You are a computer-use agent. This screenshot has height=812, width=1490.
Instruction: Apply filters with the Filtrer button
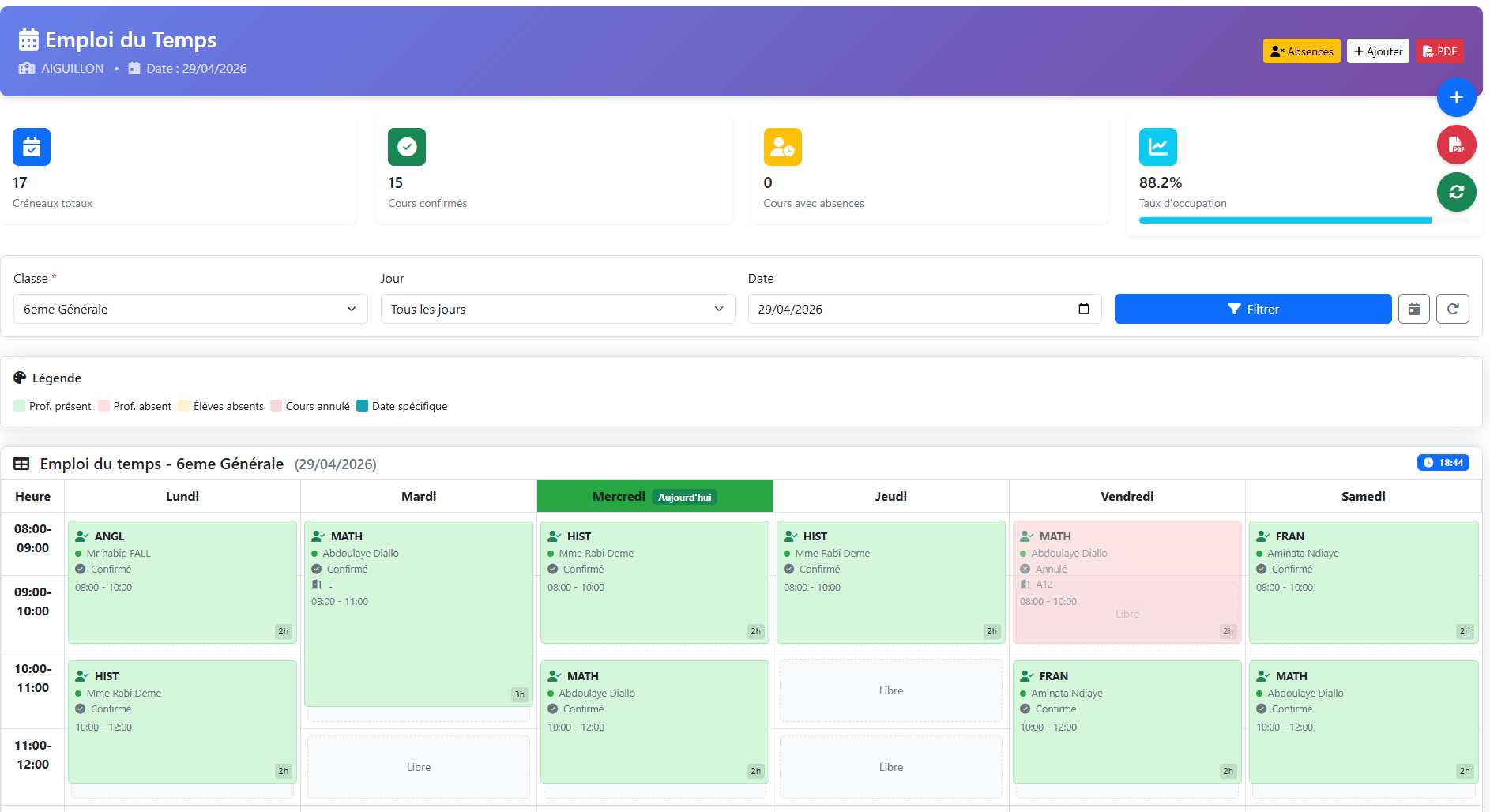[1253, 309]
